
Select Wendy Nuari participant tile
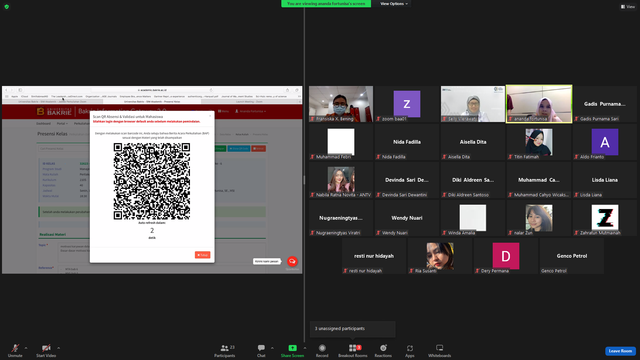click(407, 218)
